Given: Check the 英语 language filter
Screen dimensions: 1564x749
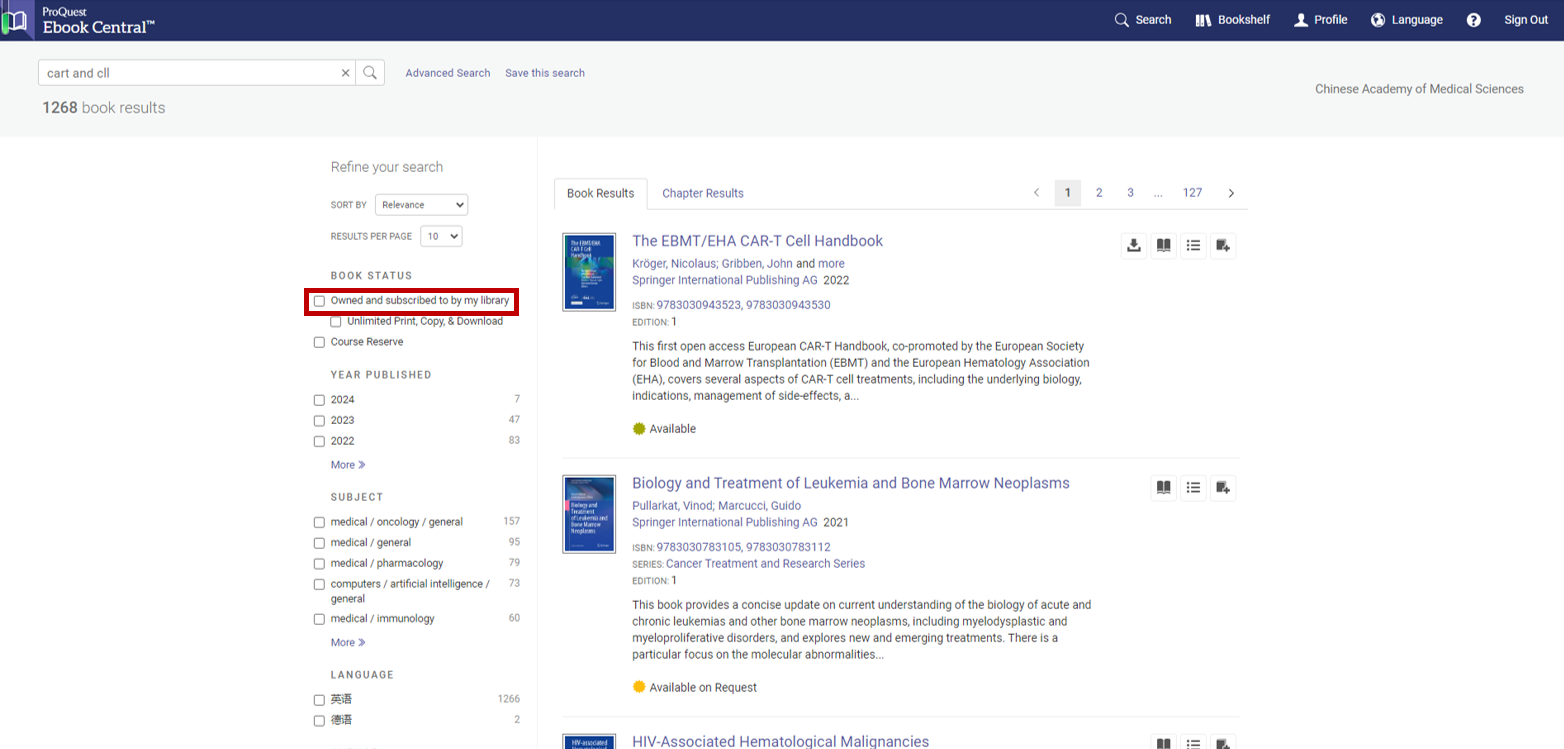Looking at the screenshot, I should [320, 700].
